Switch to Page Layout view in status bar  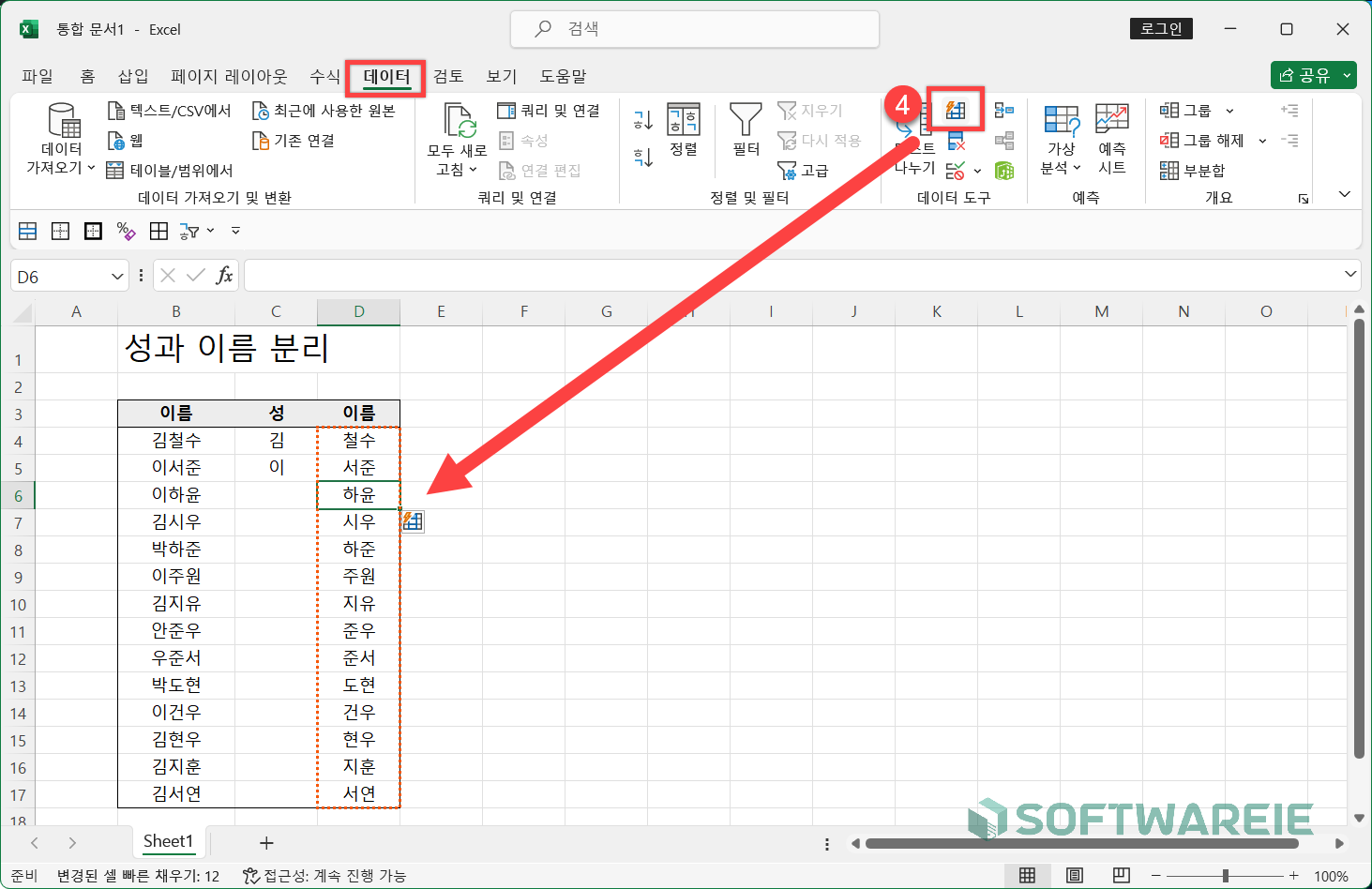[1075, 876]
